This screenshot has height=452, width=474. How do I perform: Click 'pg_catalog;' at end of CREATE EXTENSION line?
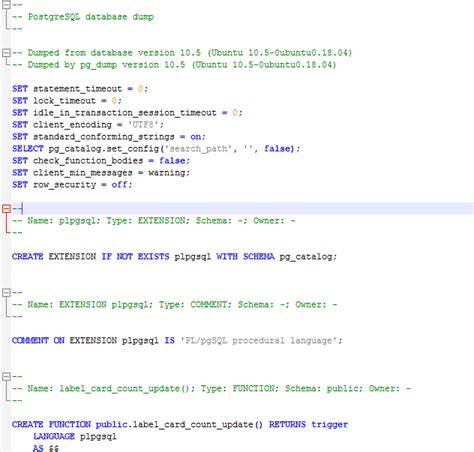click(308, 257)
